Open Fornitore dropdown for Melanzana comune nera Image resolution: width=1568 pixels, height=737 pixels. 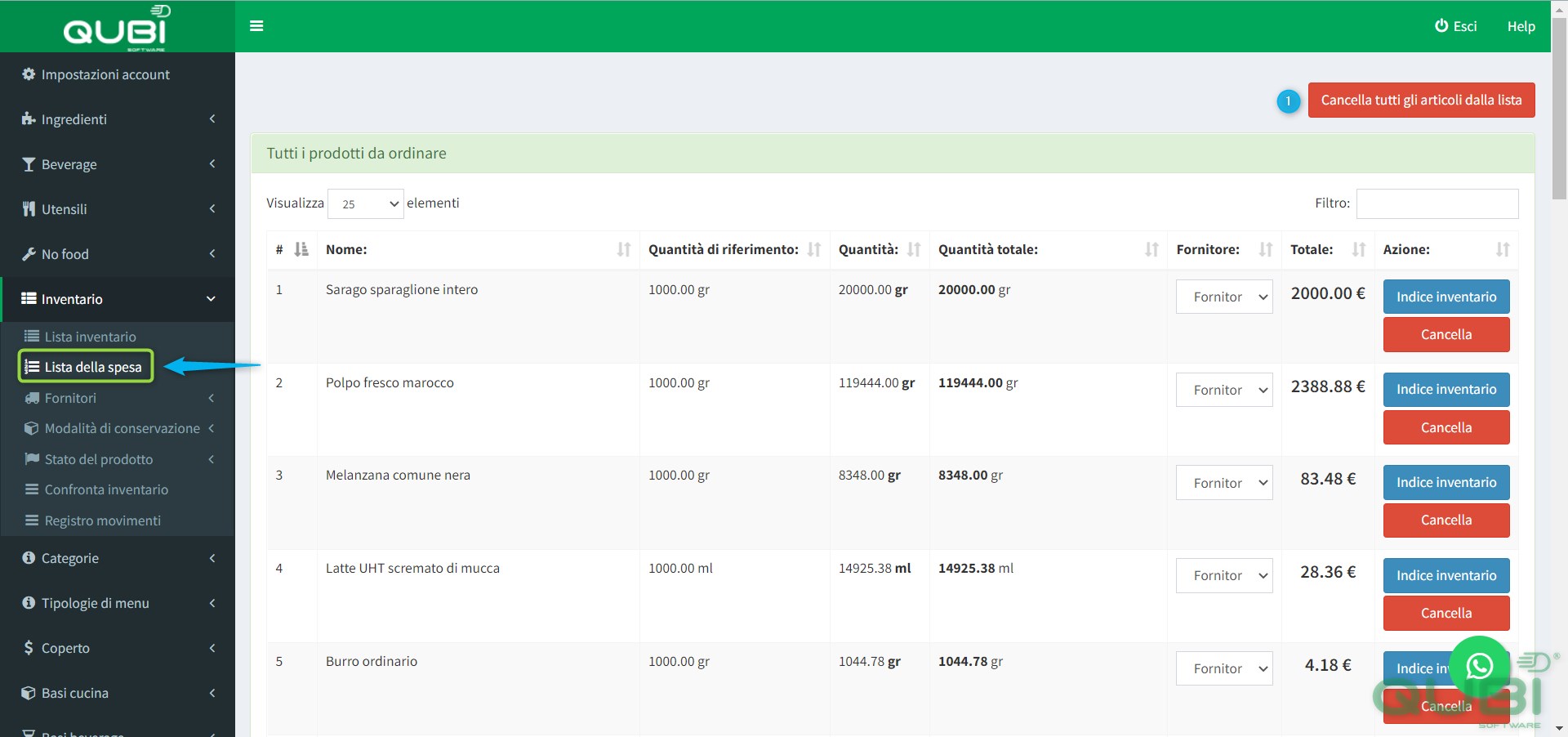(x=1224, y=483)
